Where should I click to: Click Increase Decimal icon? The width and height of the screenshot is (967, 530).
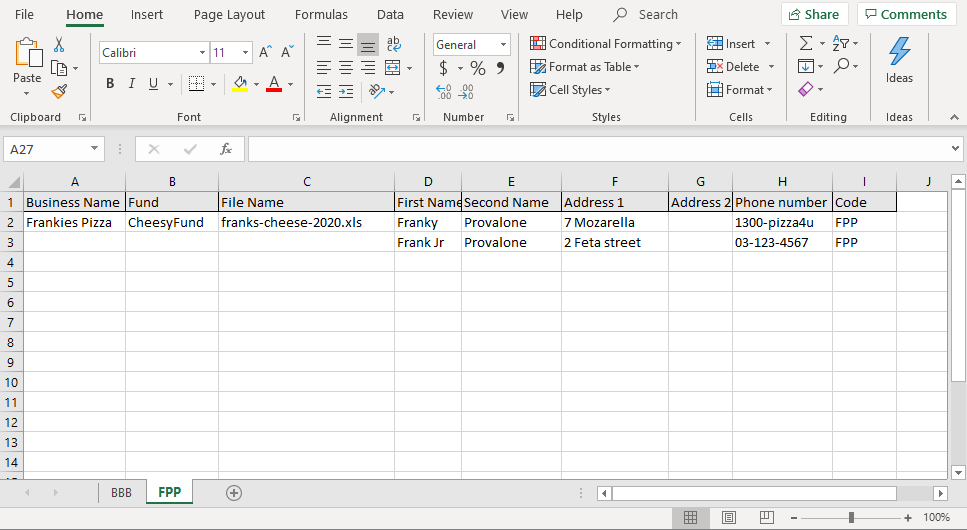point(443,92)
